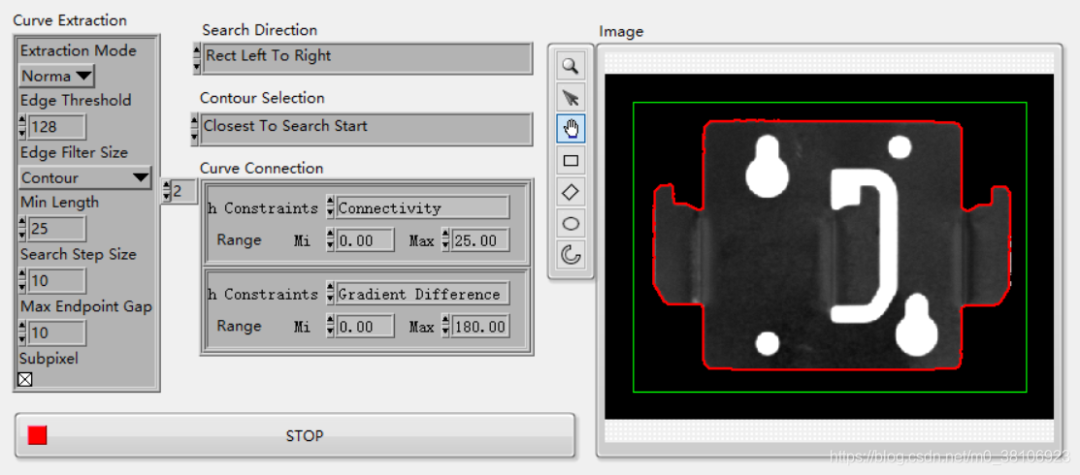Click the Contour Selection stepper arrows

(195, 129)
